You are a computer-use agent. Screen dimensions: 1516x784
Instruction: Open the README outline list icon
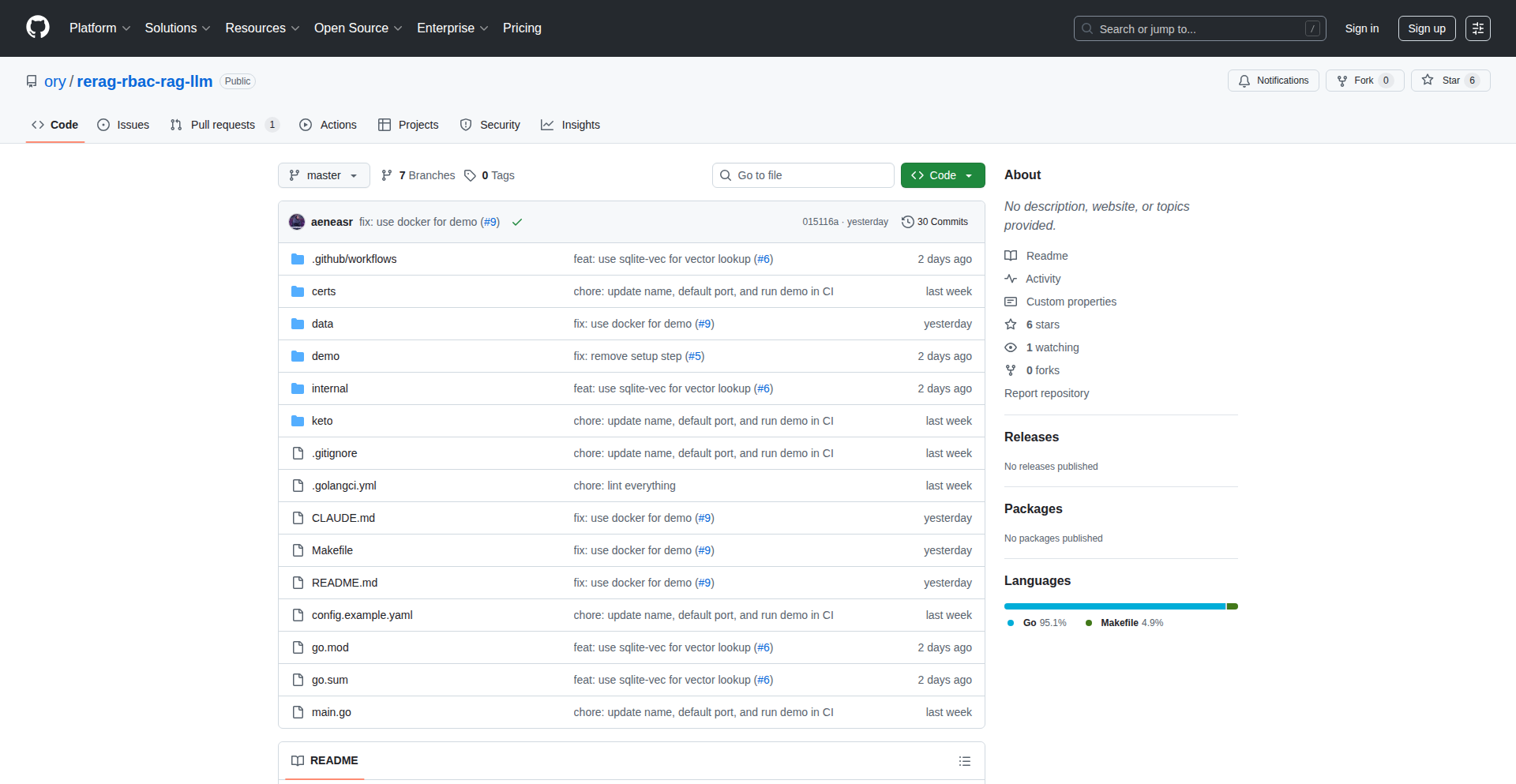(x=964, y=761)
